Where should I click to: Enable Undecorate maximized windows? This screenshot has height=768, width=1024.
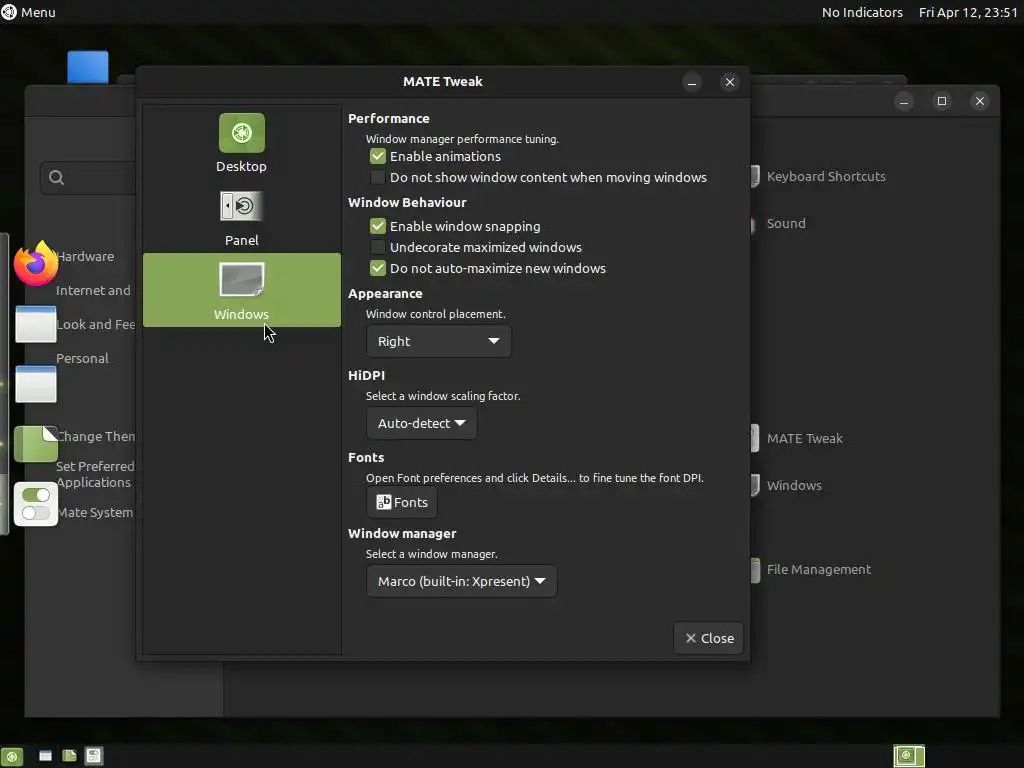tap(377, 247)
